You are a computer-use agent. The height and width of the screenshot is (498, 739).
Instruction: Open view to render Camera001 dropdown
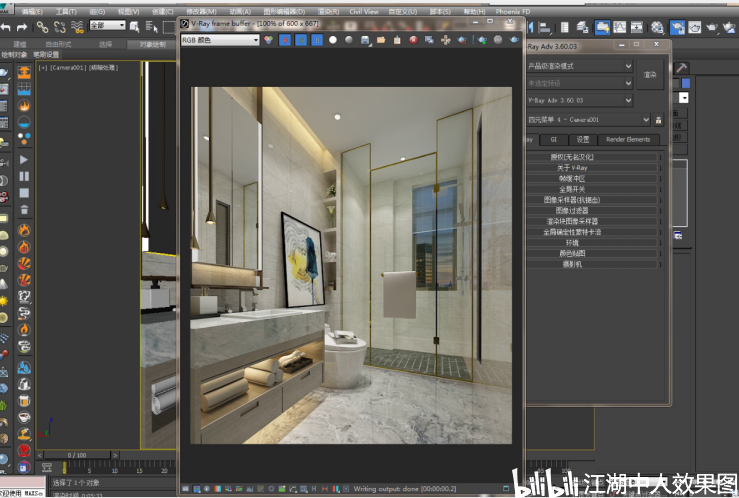pos(588,120)
